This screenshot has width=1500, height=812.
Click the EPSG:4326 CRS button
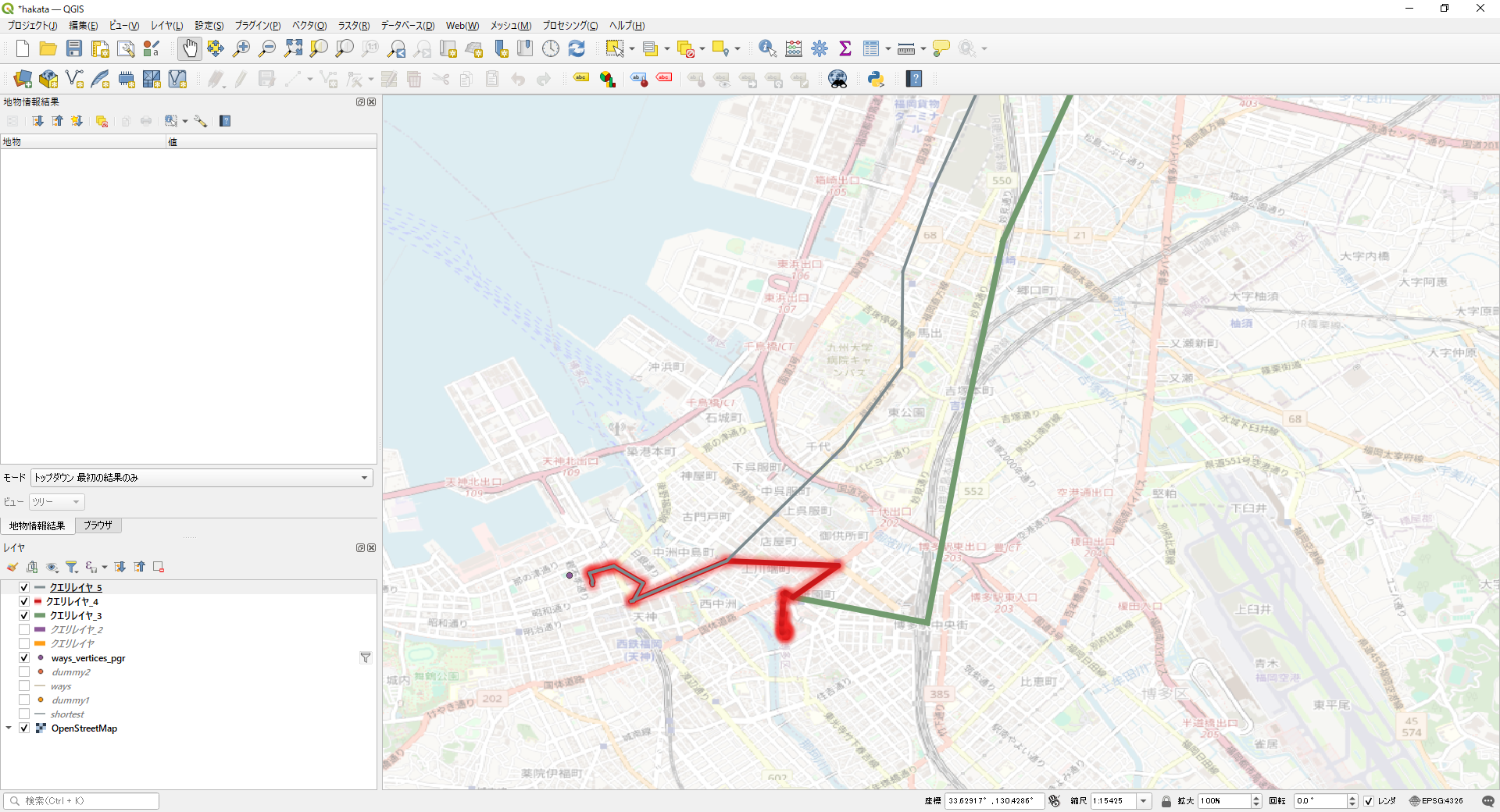(1436, 801)
